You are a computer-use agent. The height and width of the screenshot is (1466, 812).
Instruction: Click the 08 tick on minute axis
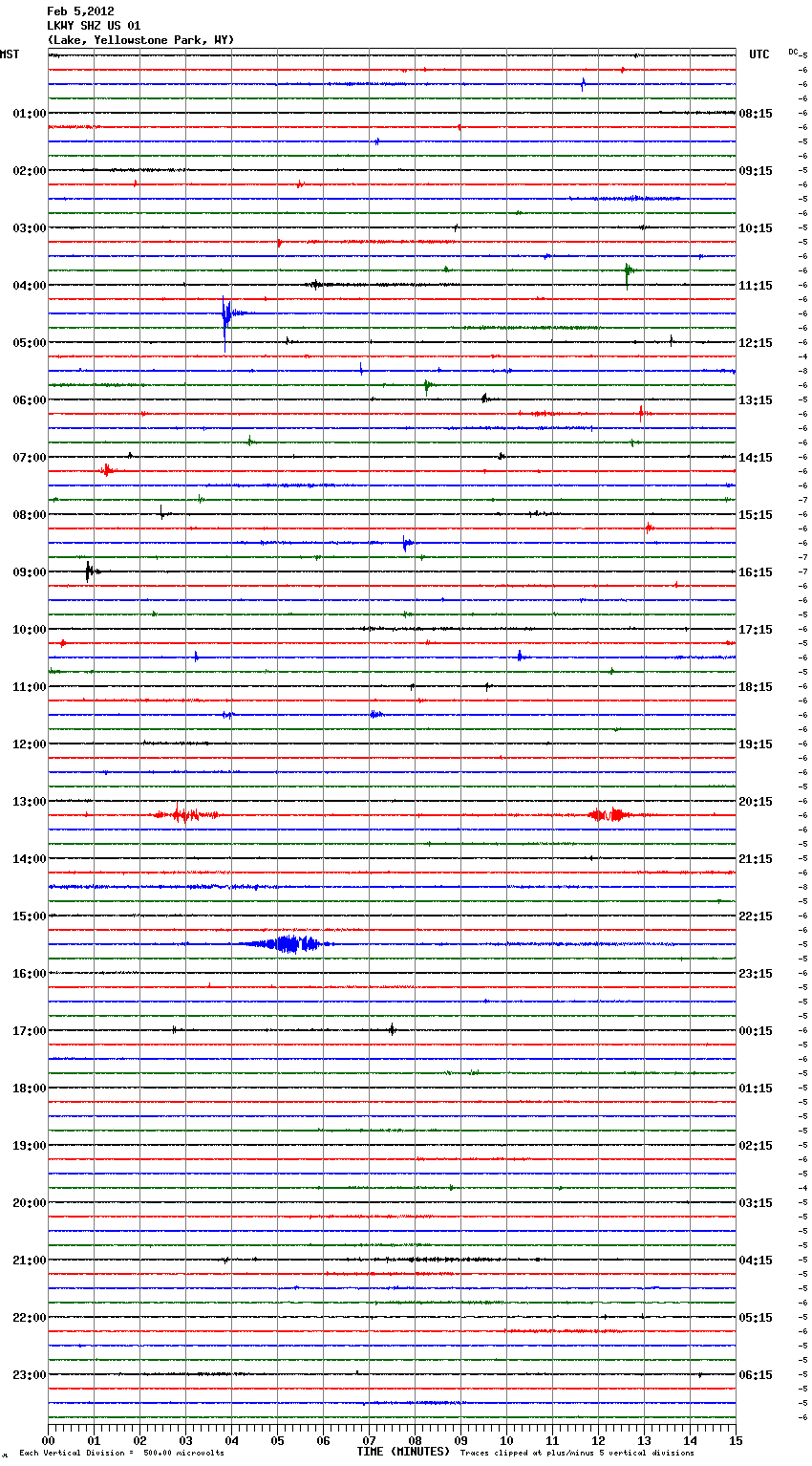[415, 1440]
